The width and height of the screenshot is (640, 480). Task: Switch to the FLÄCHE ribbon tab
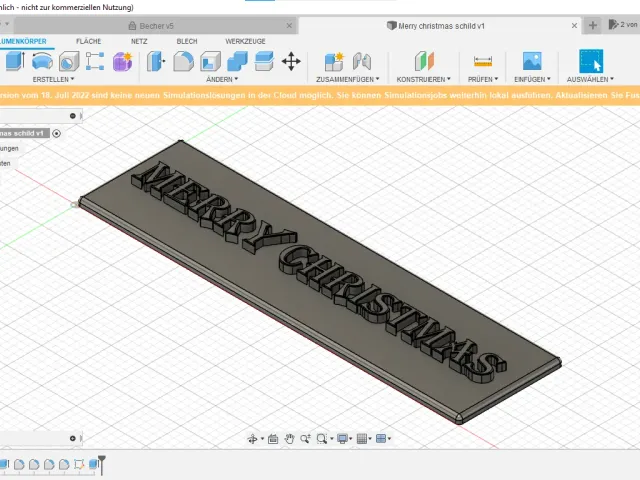point(89,41)
